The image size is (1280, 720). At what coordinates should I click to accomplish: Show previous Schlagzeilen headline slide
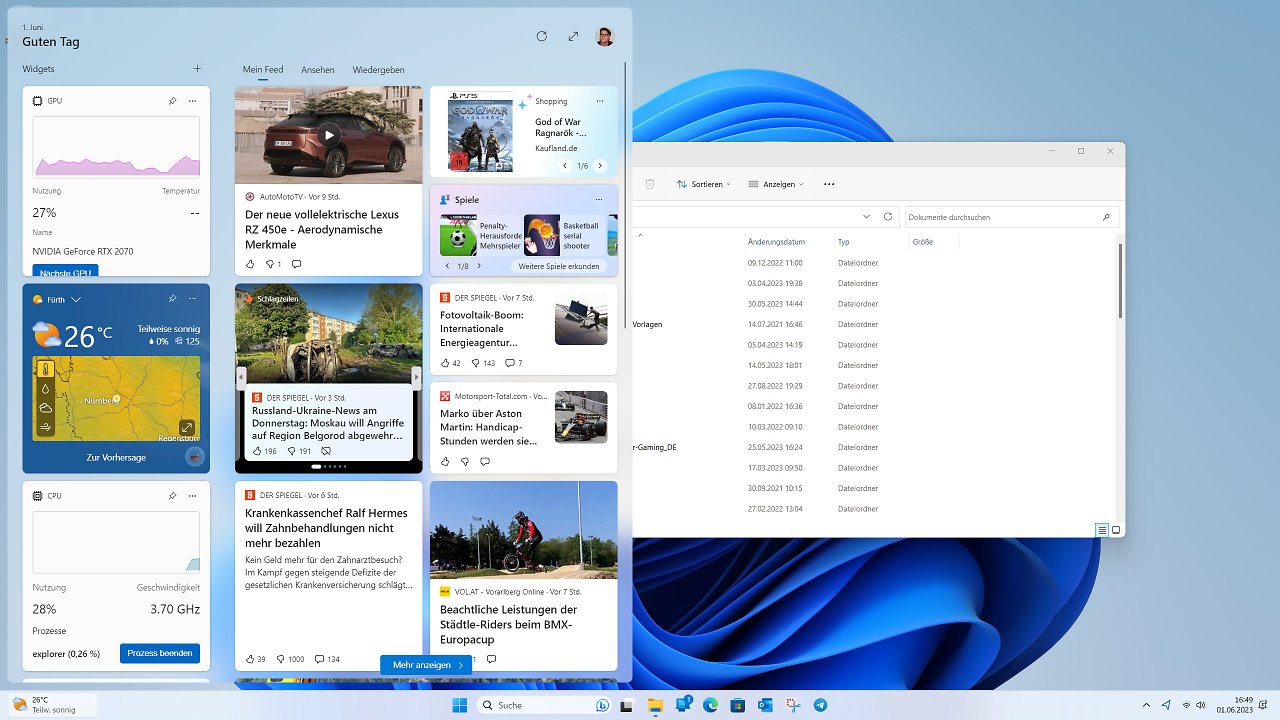coord(241,377)
